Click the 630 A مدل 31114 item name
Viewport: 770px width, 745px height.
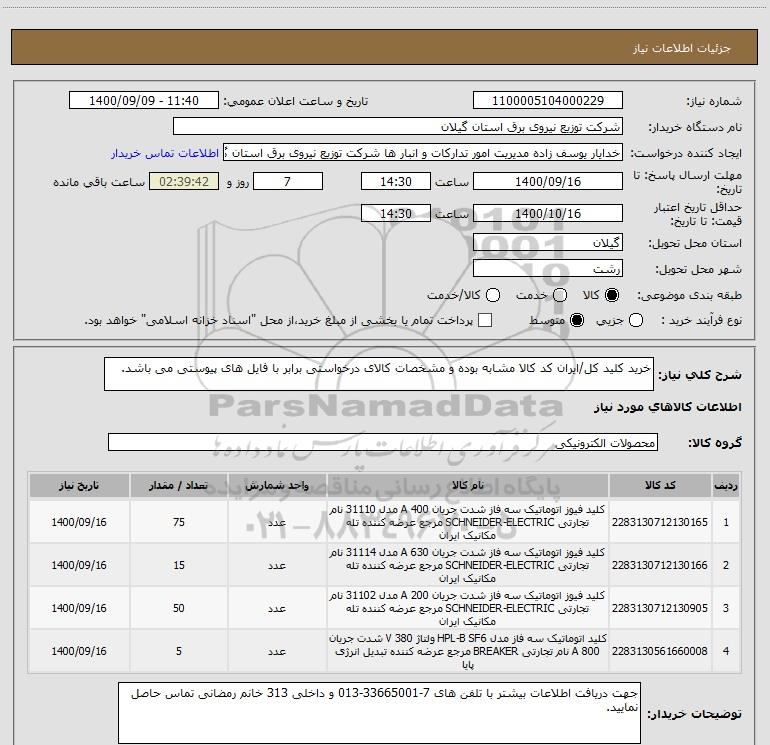tap(468, 565)
